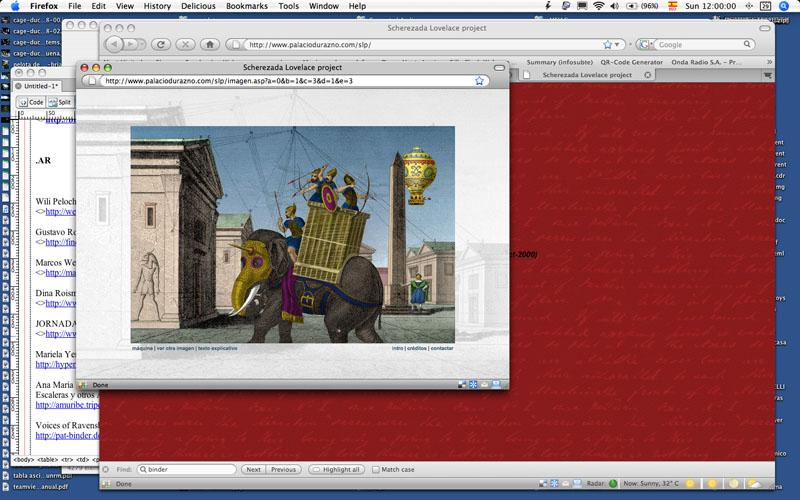Expand the URL history dropdown in the main address bar
Image resolution: width=800 pixels, height=500 pixels.
click(617, 45)
